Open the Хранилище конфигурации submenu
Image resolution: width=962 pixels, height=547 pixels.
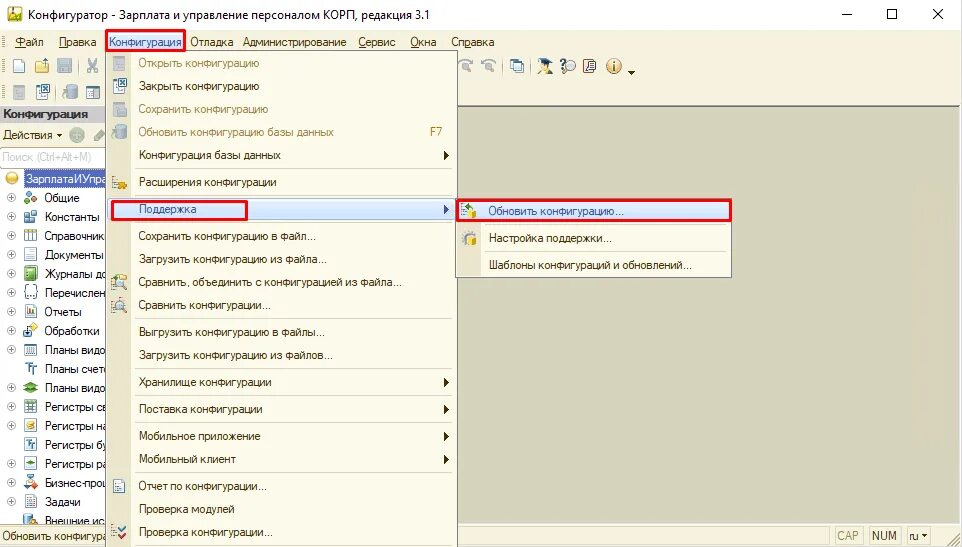tap(282, 382)
